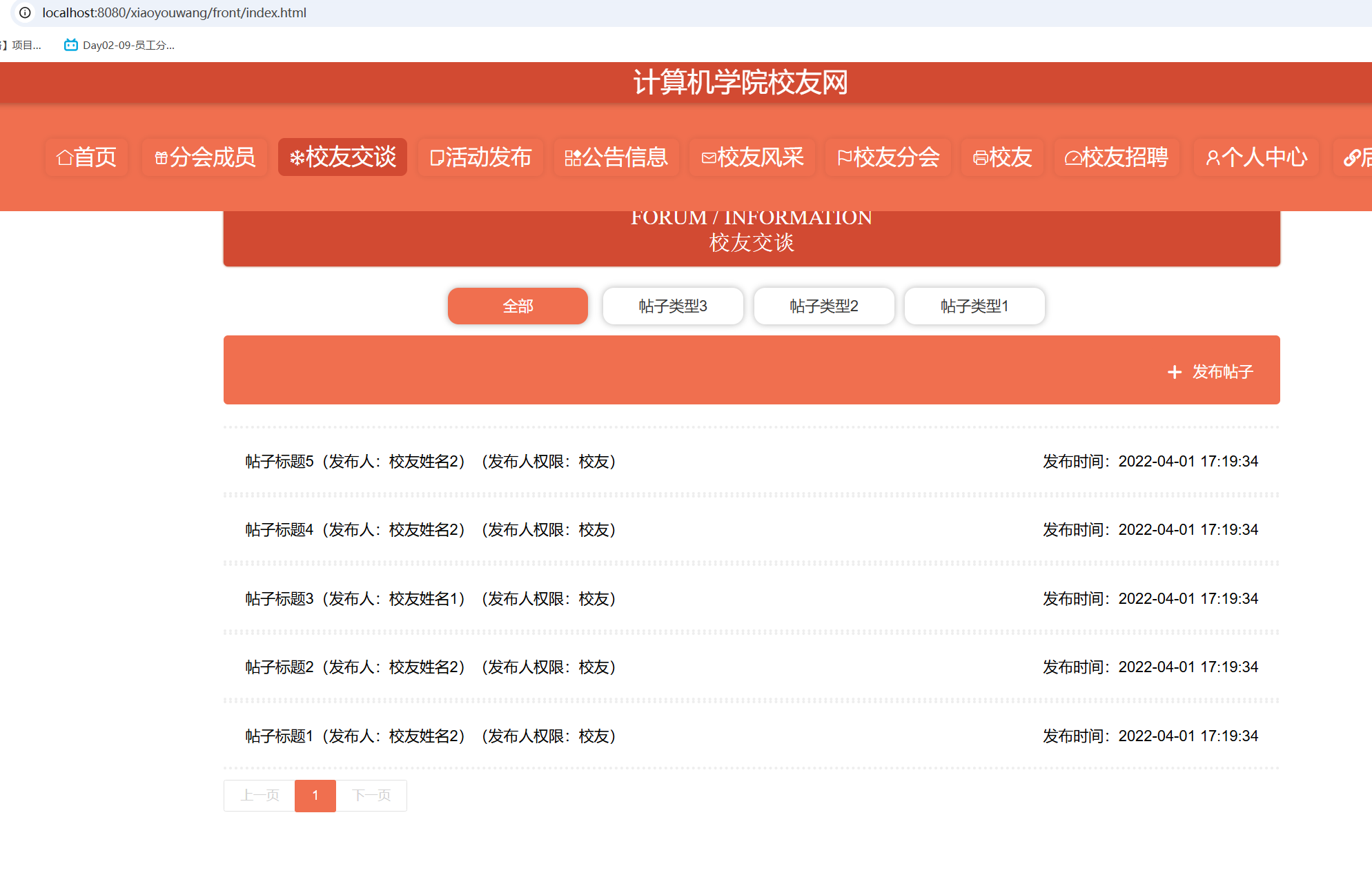This screenshot has width=1372, height=893.
Task: Go to 分会成员 page
Action: (204, 157)
